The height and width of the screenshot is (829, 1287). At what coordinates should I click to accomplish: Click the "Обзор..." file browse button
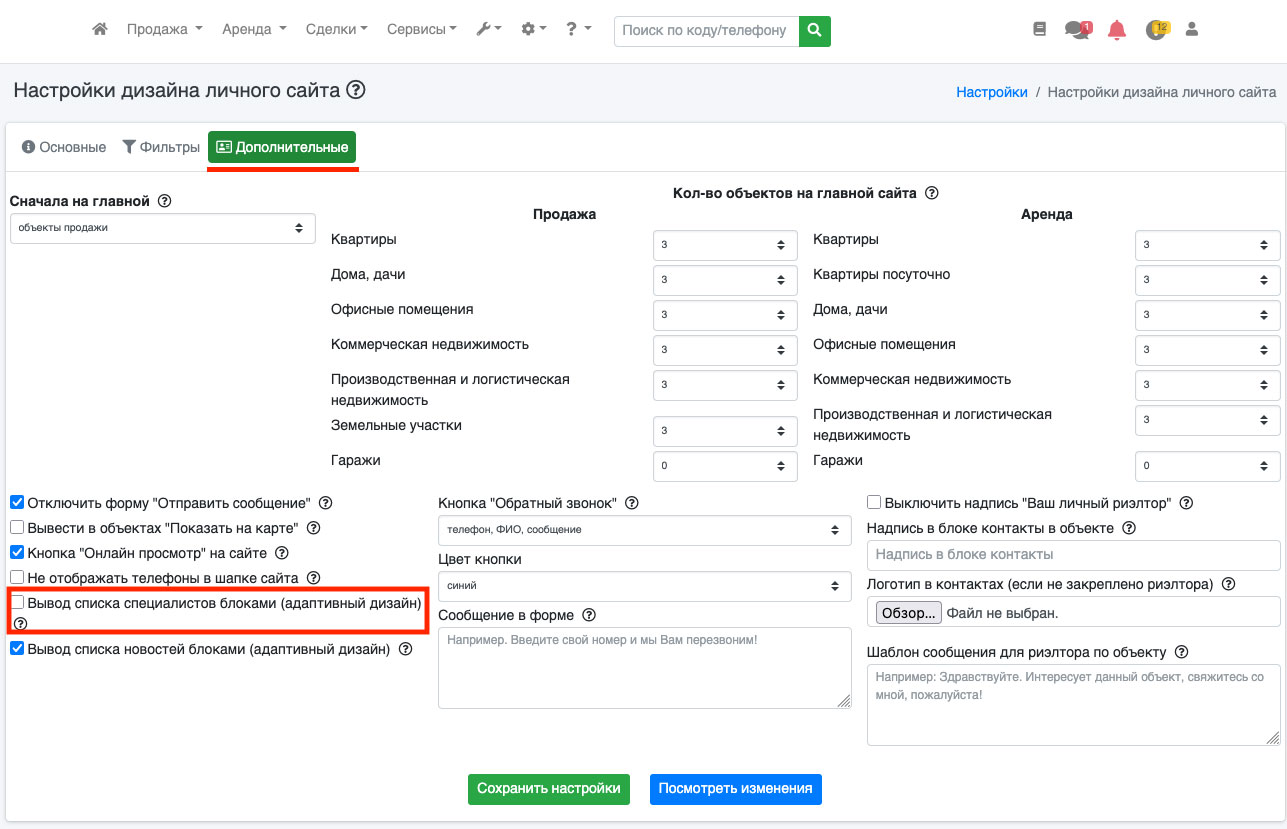click(x=908, y=612)
